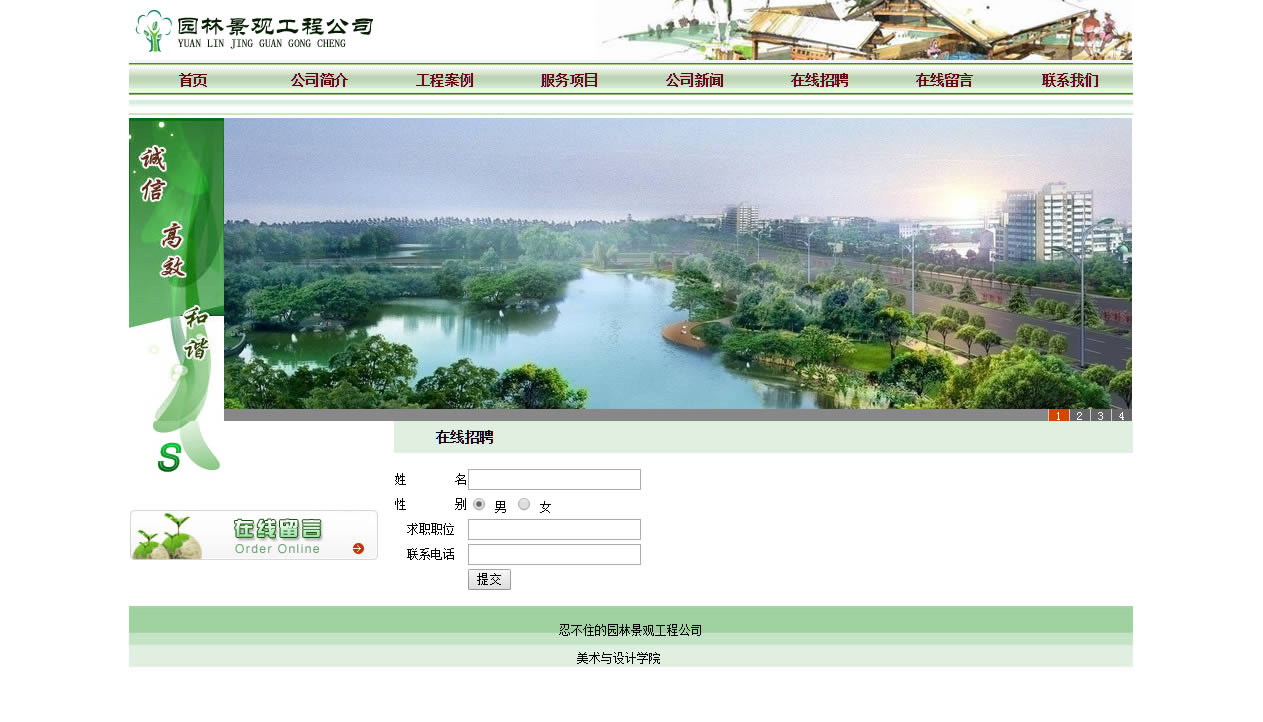Viewport: 1263px width, 722px height.
Task: Switch to slide 2 of banner
Action: click(1079, 415)
